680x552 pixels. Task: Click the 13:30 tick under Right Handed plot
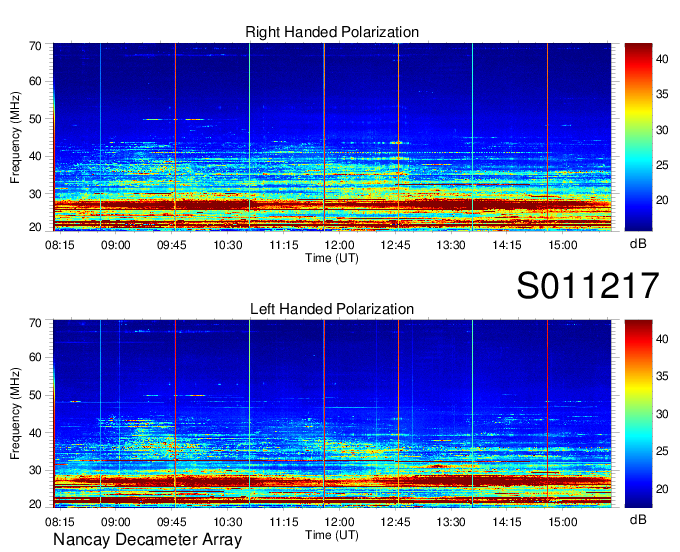pyautogui.click(x=451, y=245)
